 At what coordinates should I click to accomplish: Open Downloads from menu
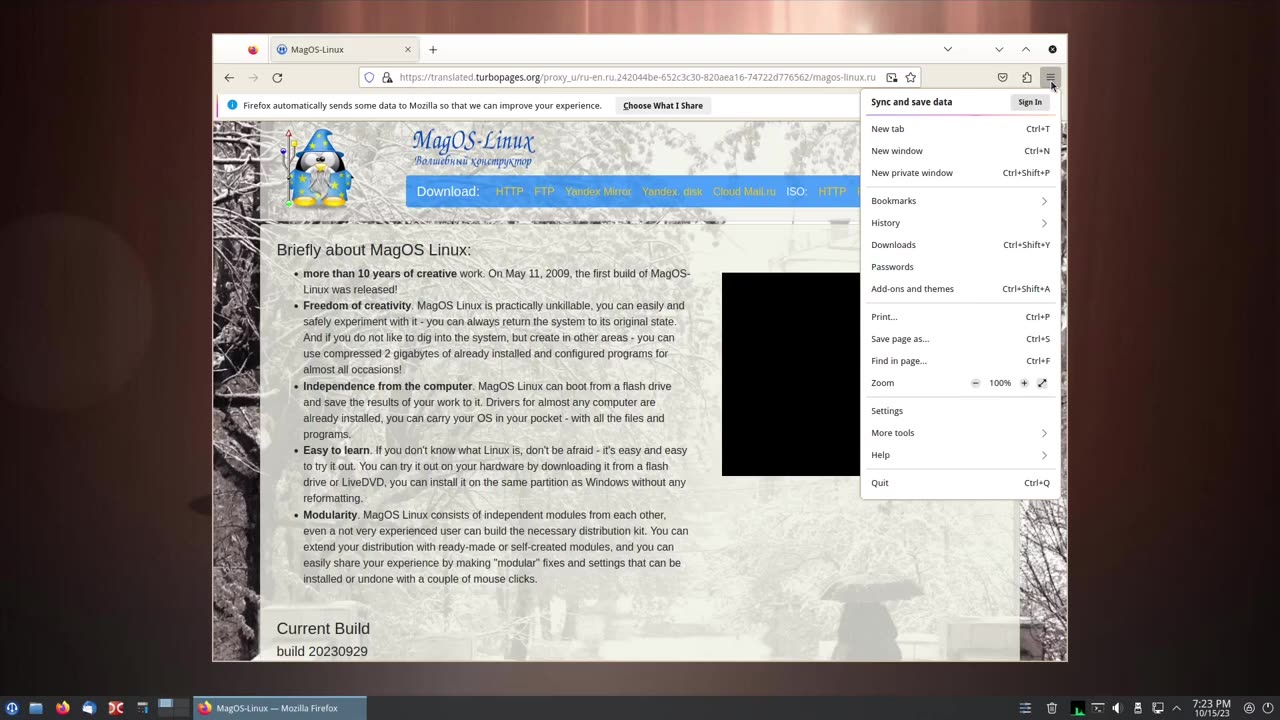tap(959, 245)
